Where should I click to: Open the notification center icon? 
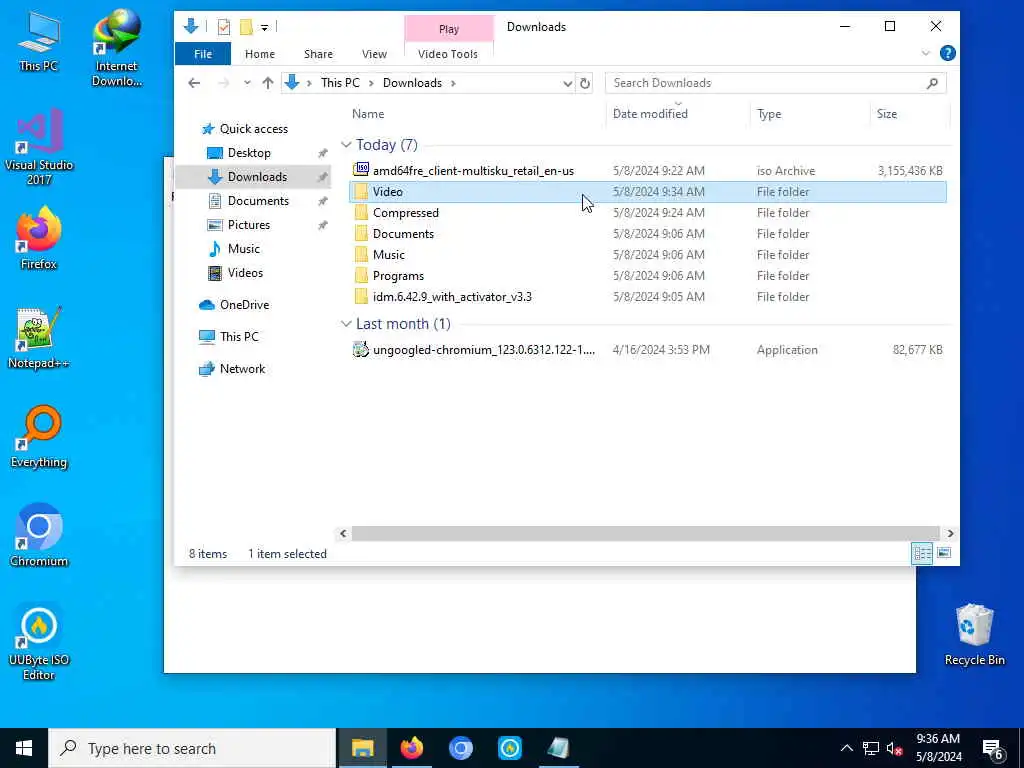tap(993, 748)
